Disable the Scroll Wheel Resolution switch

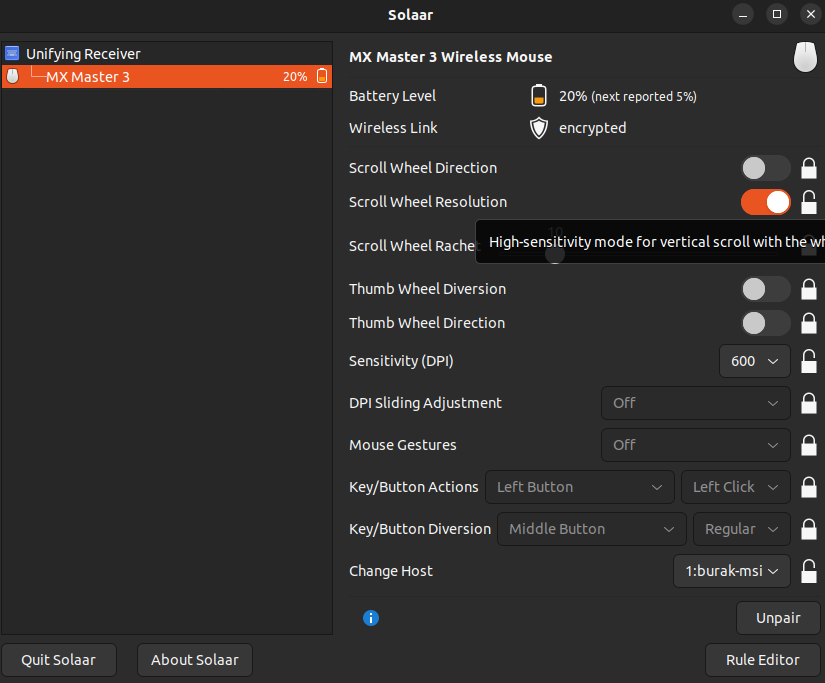(766, 202)
